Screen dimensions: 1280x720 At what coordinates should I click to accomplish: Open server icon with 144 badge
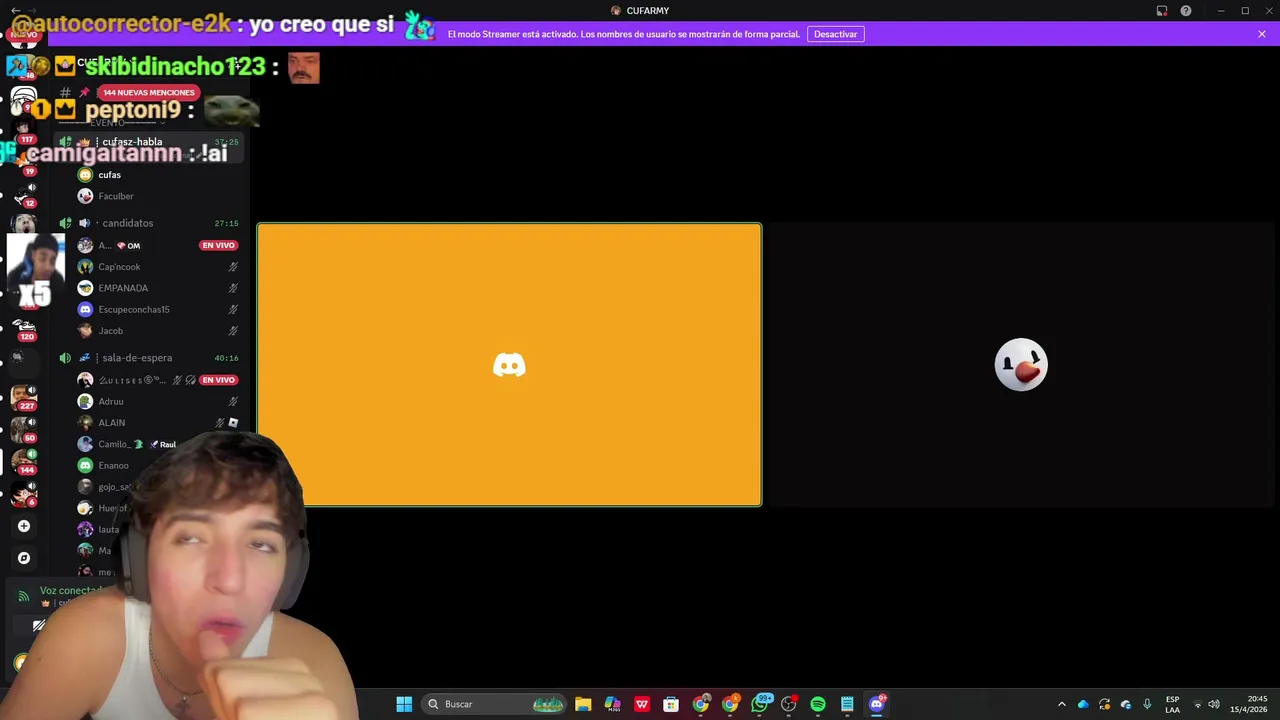(24, 462)
